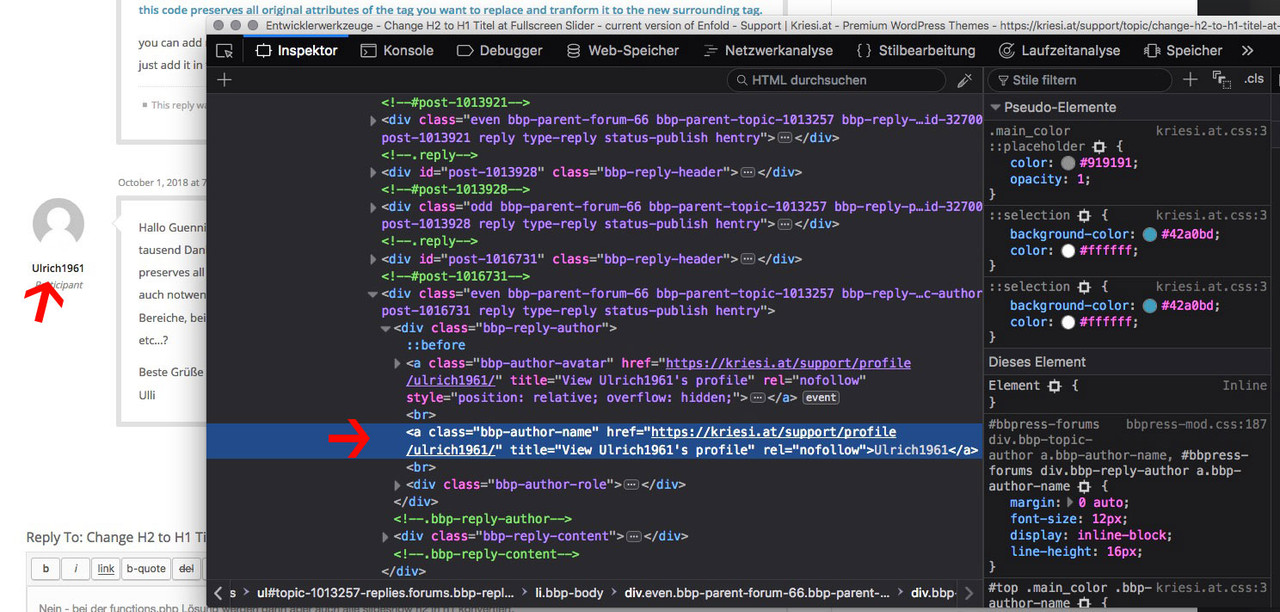Screen dimensions: 1280x612
Task: Expand the post-1013921 reply div node
Action: point(373,120)
